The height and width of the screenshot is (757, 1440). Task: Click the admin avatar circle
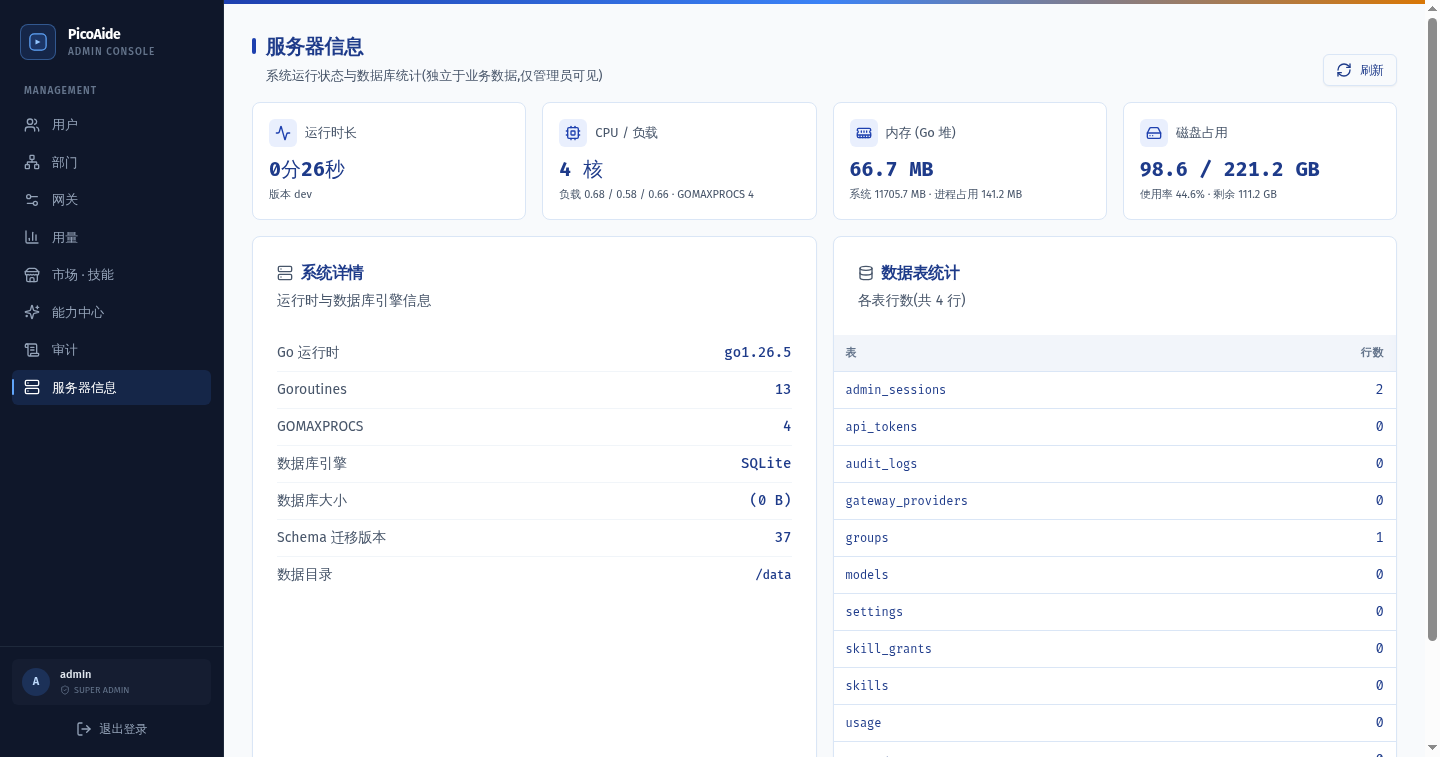[36, 682]
